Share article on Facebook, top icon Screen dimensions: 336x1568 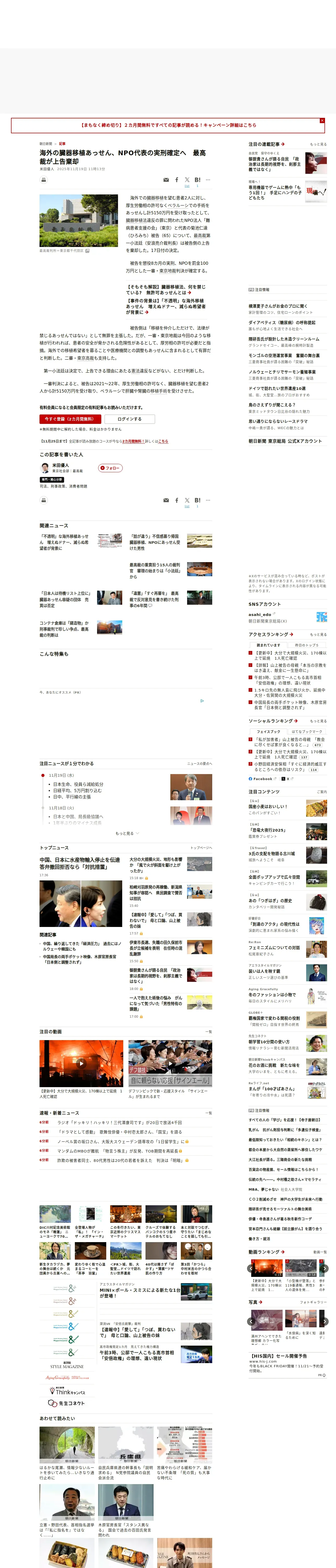coord(177,180)
